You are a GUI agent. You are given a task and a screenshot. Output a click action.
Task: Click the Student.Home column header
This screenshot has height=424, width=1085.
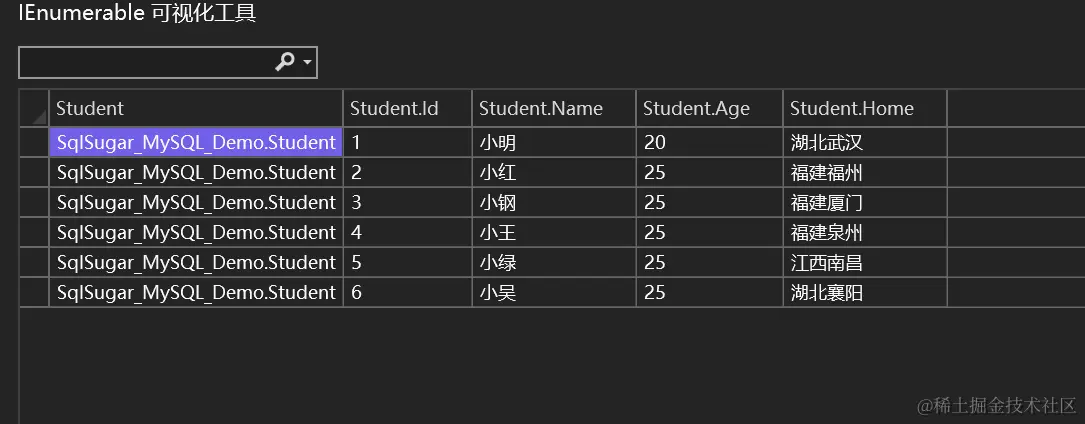point(865,108)
